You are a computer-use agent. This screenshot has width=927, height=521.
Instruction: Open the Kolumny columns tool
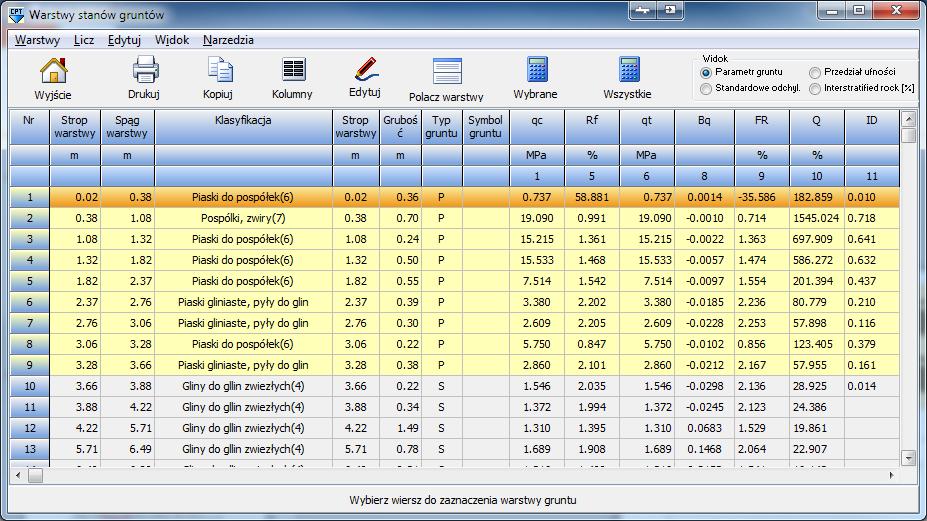tap(293, 69)
